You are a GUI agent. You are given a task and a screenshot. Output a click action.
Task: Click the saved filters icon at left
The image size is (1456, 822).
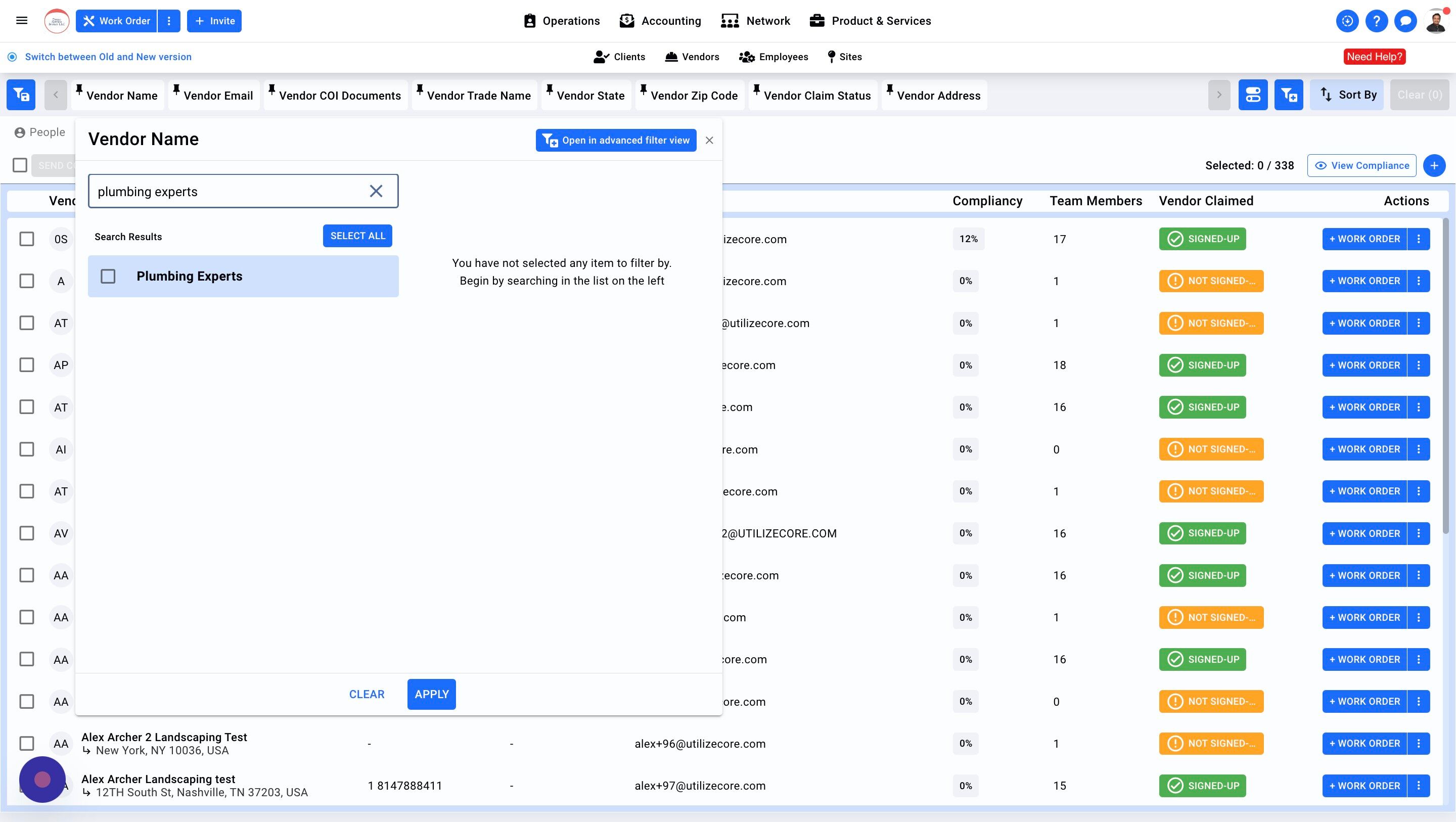pos(21,95)
